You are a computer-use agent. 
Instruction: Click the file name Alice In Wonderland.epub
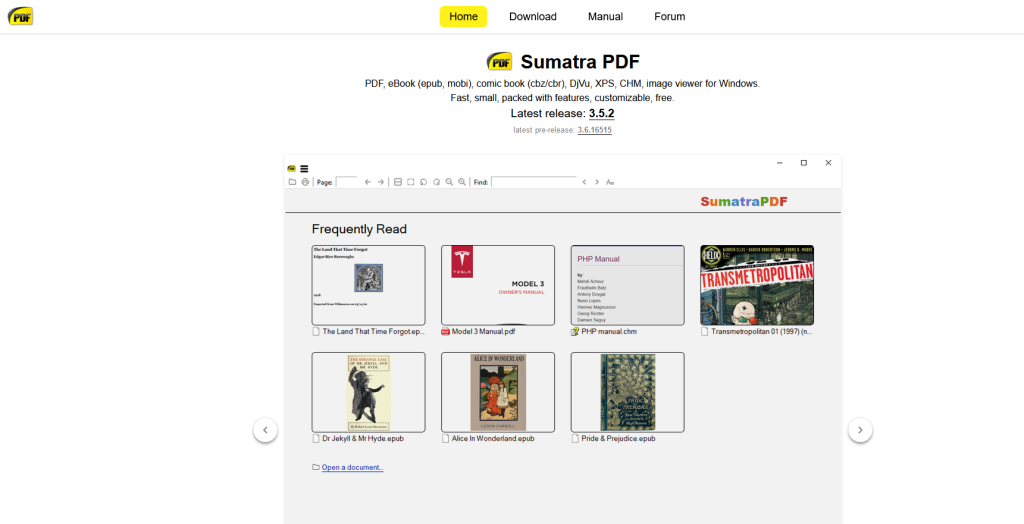[x=493, y=439]
